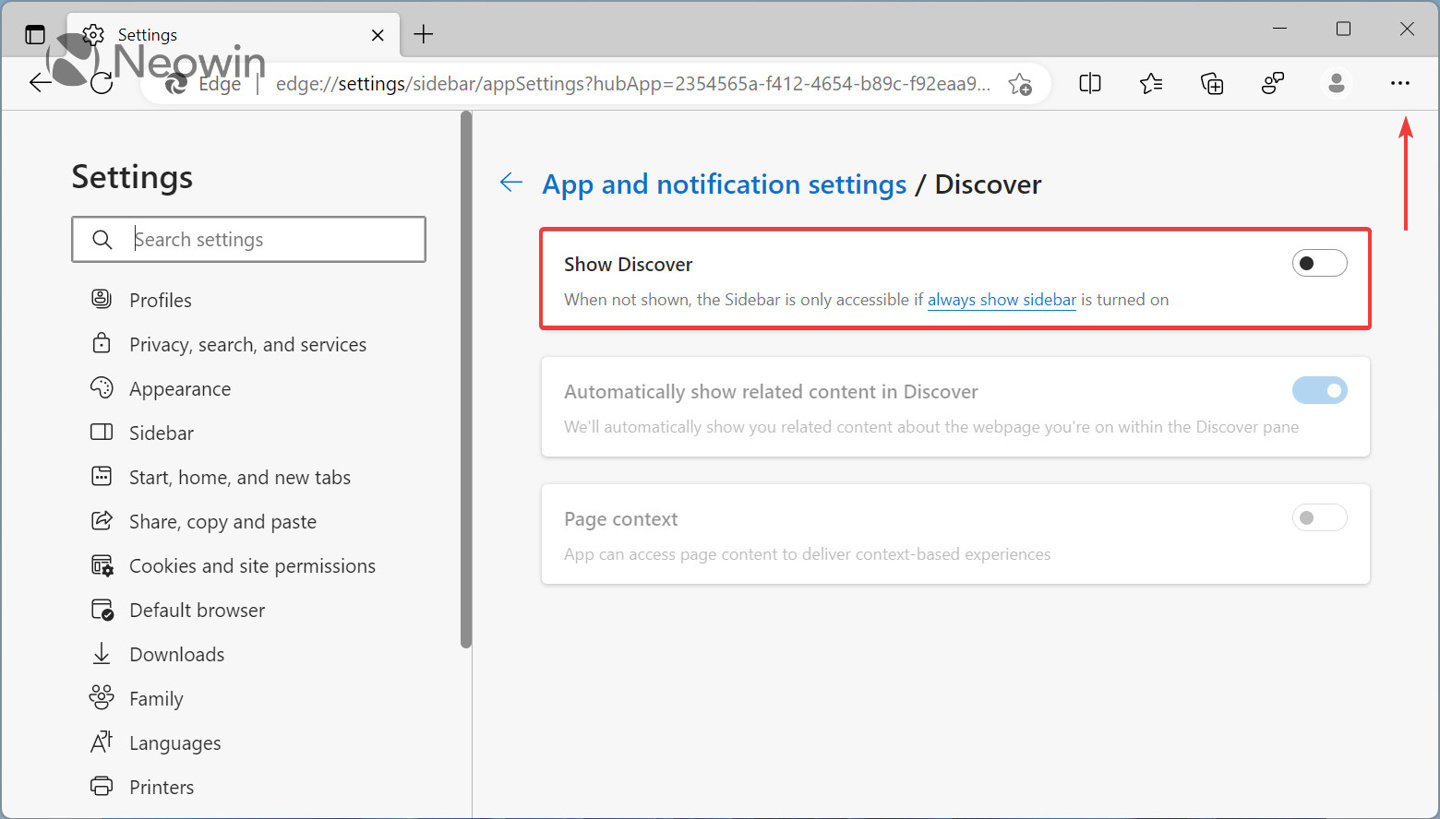Open the profile avatar icon
The width and height of the screenshot is (1440, 819).
coord(1336,83)
